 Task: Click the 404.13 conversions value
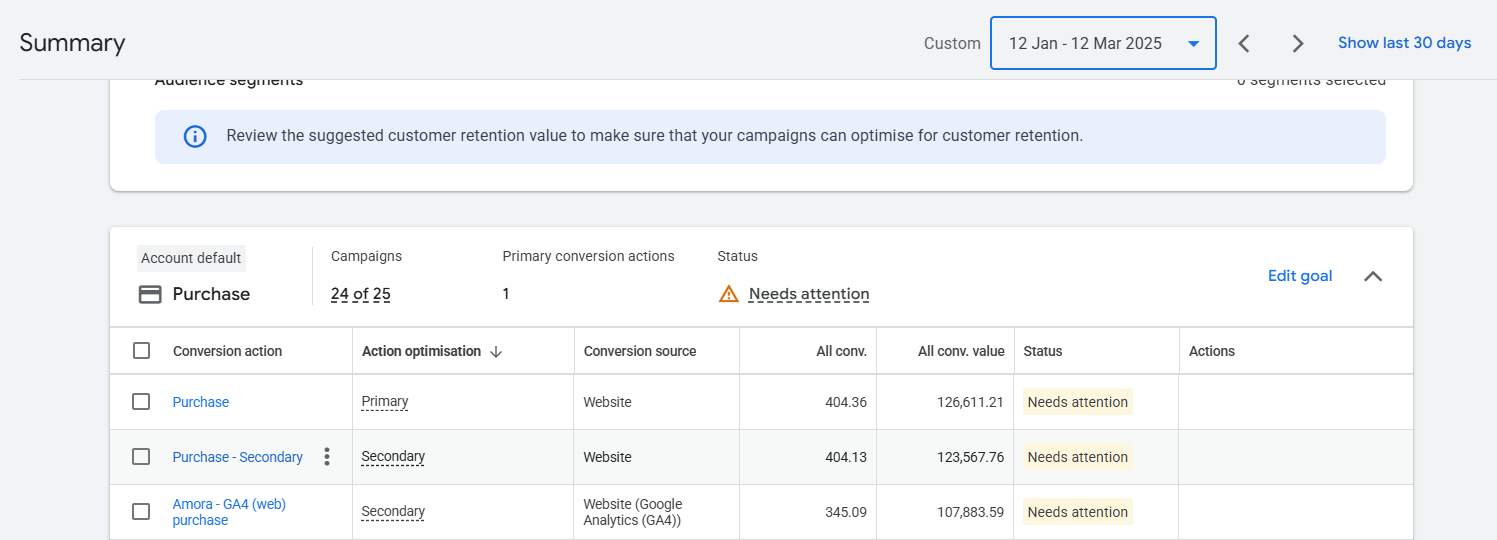846,457
